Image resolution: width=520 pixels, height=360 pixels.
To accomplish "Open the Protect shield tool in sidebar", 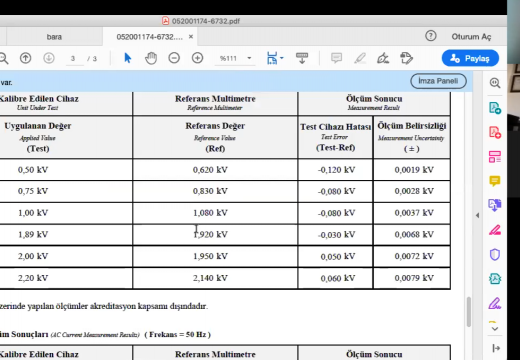I will pos(495,255).
